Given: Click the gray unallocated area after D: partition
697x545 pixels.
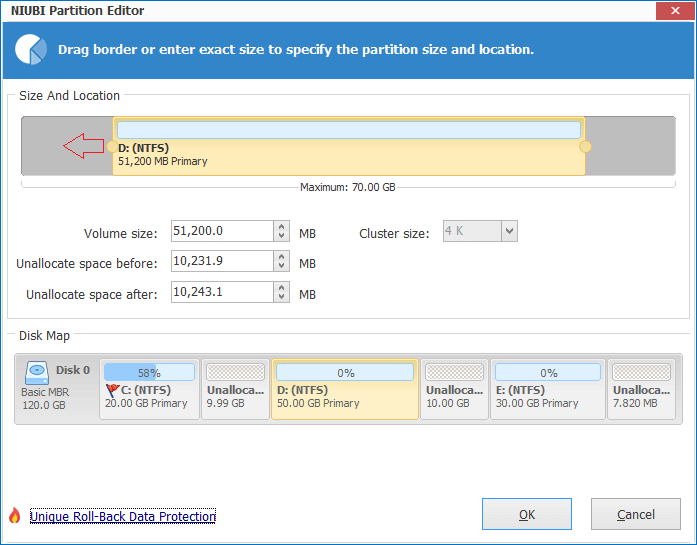Looking at the screenshot, I should 630,146.
